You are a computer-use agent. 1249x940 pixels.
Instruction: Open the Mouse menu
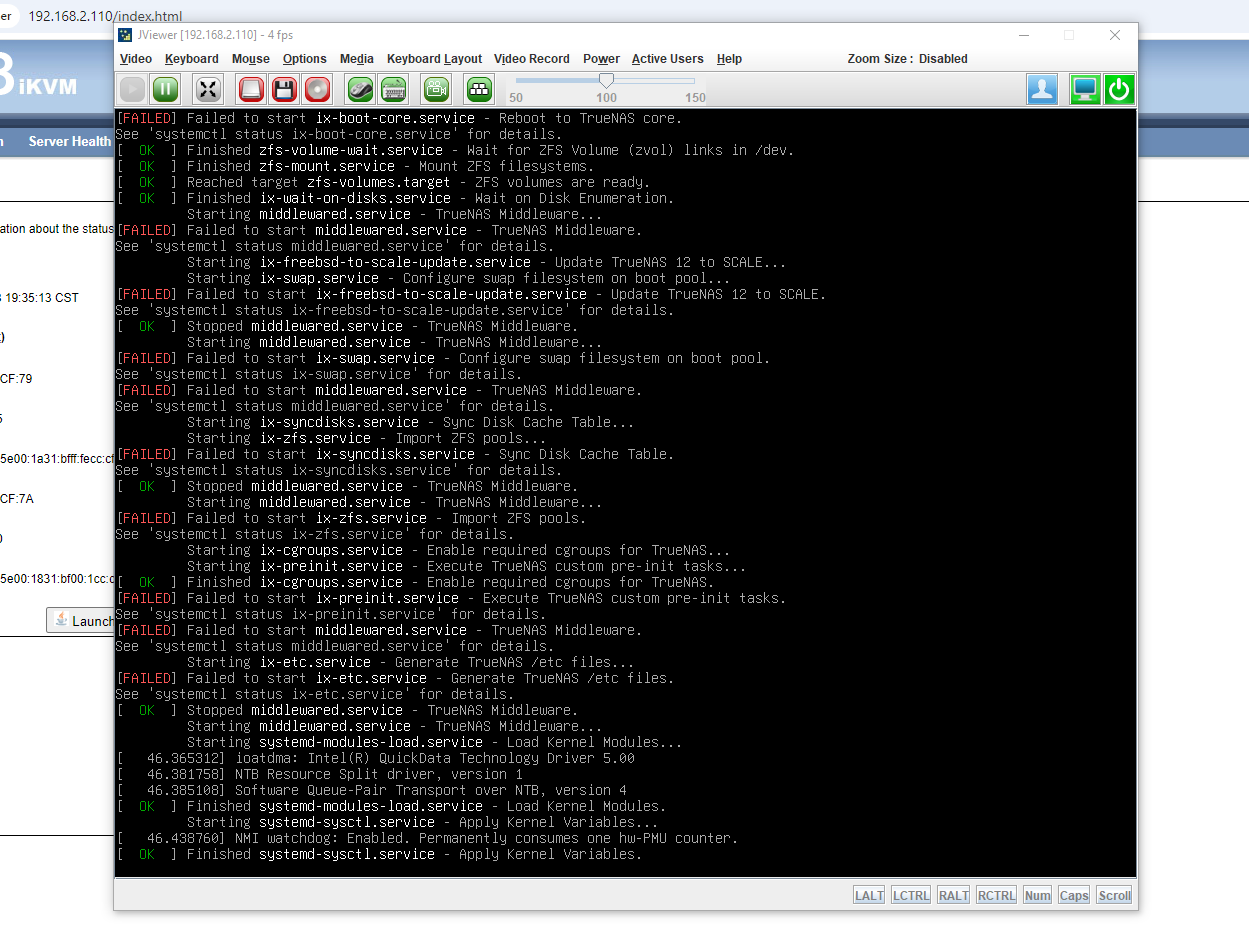251,59
